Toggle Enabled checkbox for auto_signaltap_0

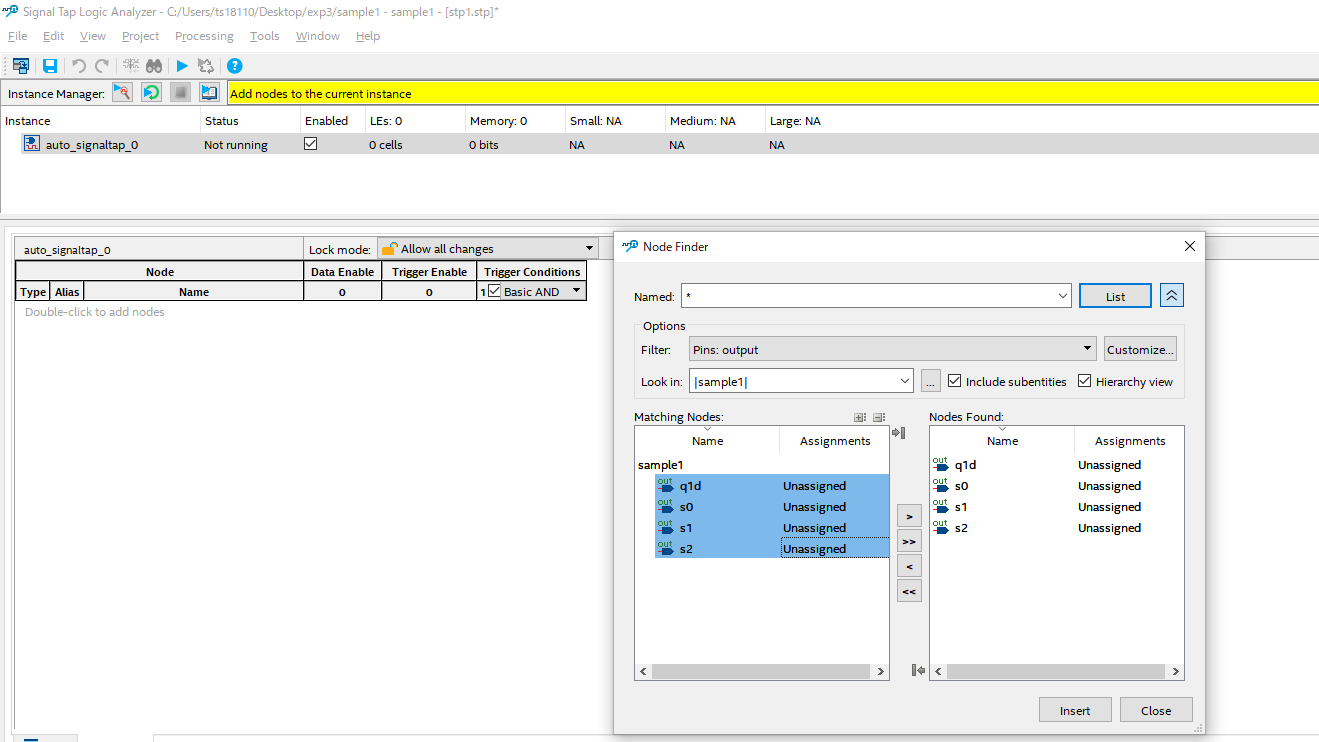(310, 144)
